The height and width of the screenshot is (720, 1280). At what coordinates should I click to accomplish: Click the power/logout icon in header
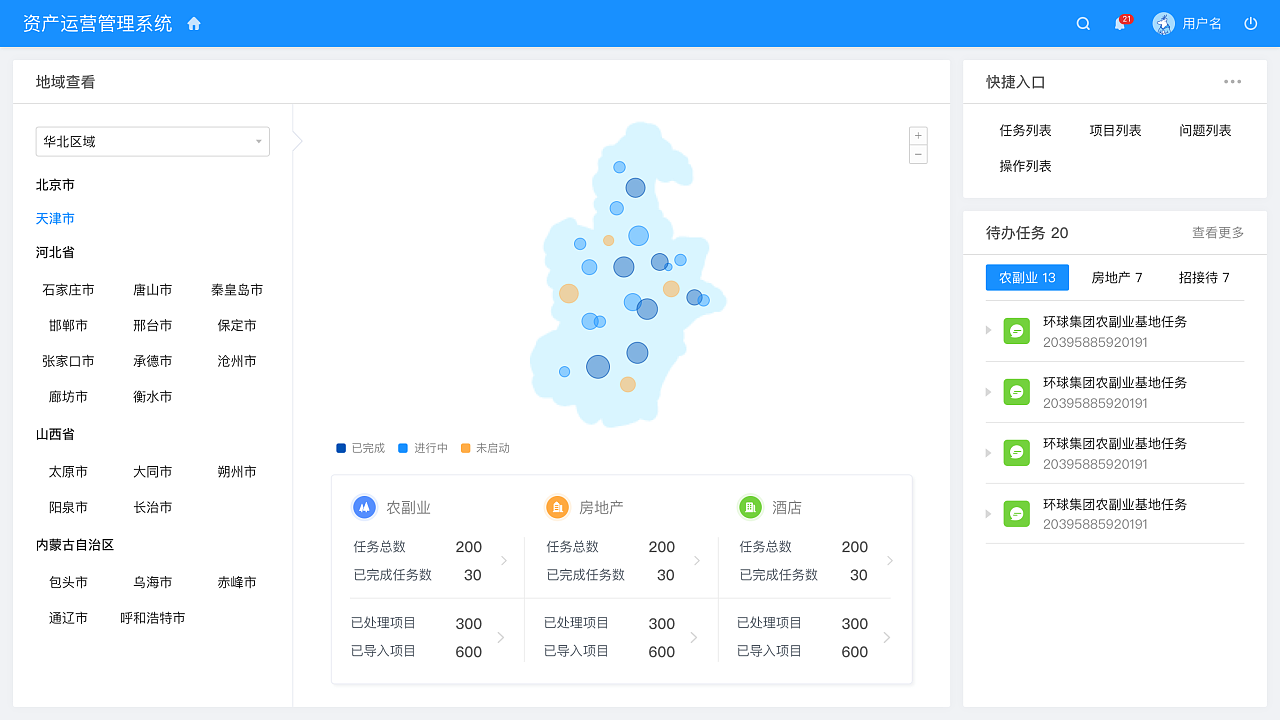pos(1250,22)
